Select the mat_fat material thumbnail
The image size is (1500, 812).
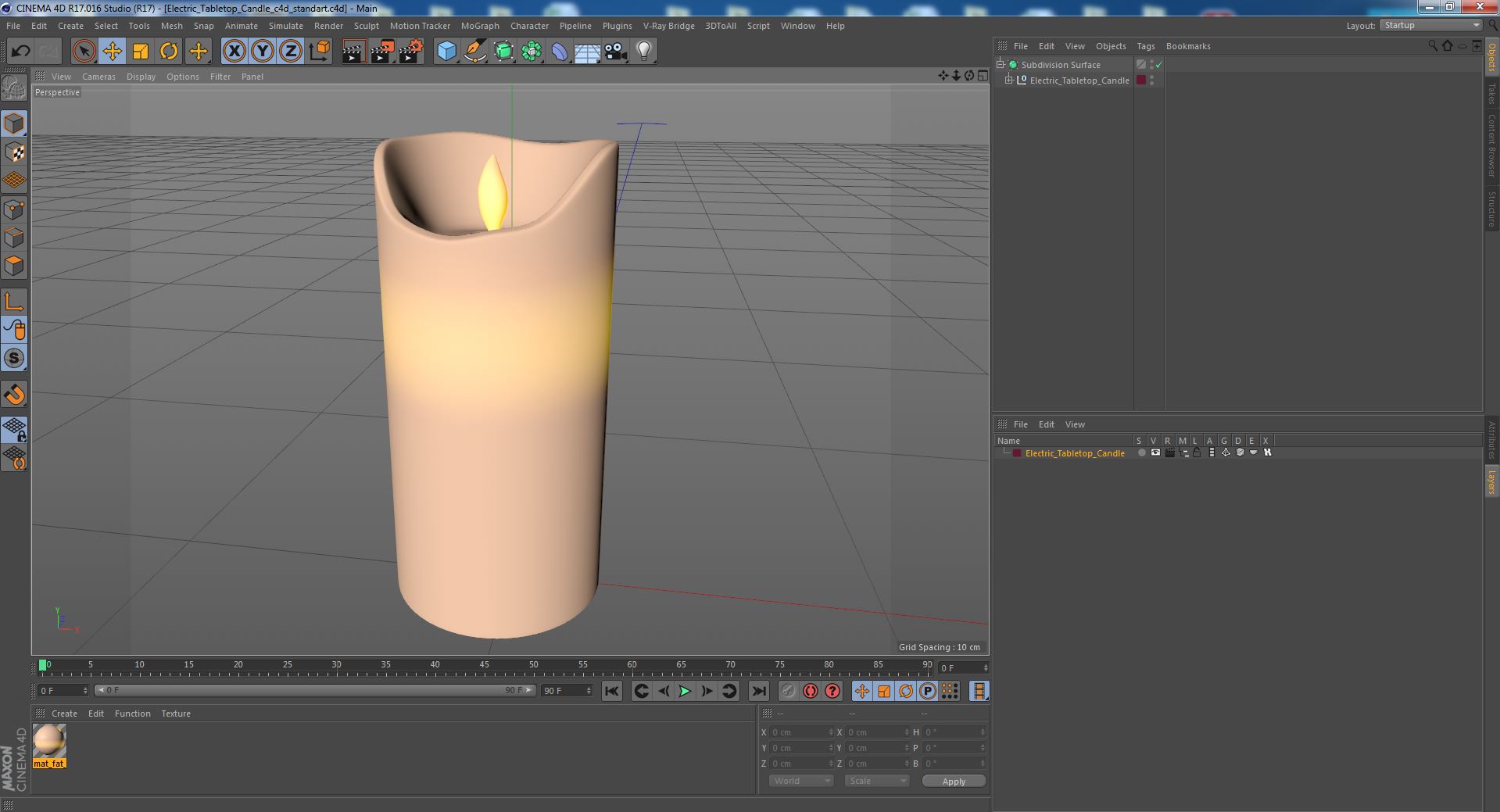click(x=49, y=741)
